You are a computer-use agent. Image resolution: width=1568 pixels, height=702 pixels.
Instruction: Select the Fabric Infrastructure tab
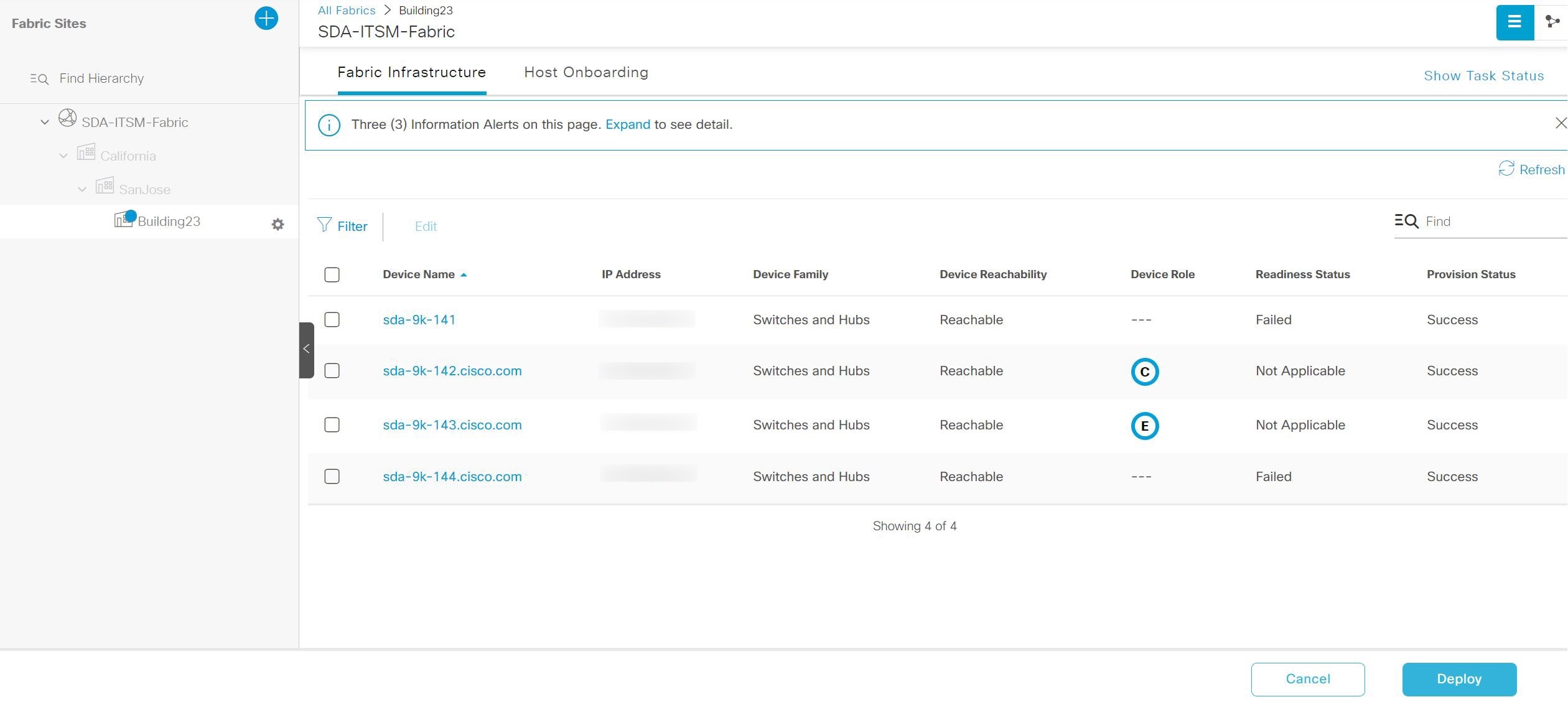(411, 71)
